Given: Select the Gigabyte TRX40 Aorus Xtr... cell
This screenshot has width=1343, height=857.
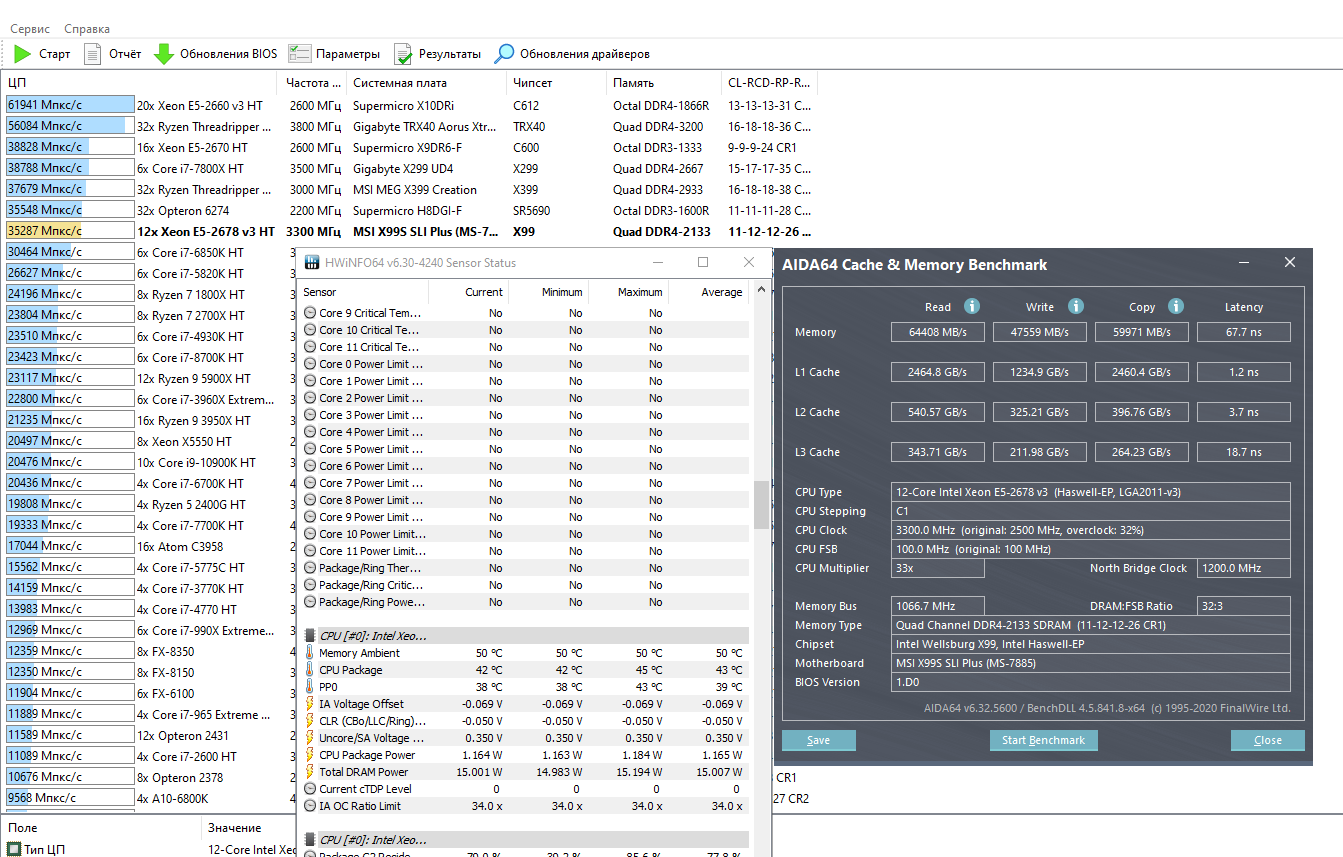Looking at the screenshot, I should 424,127.
